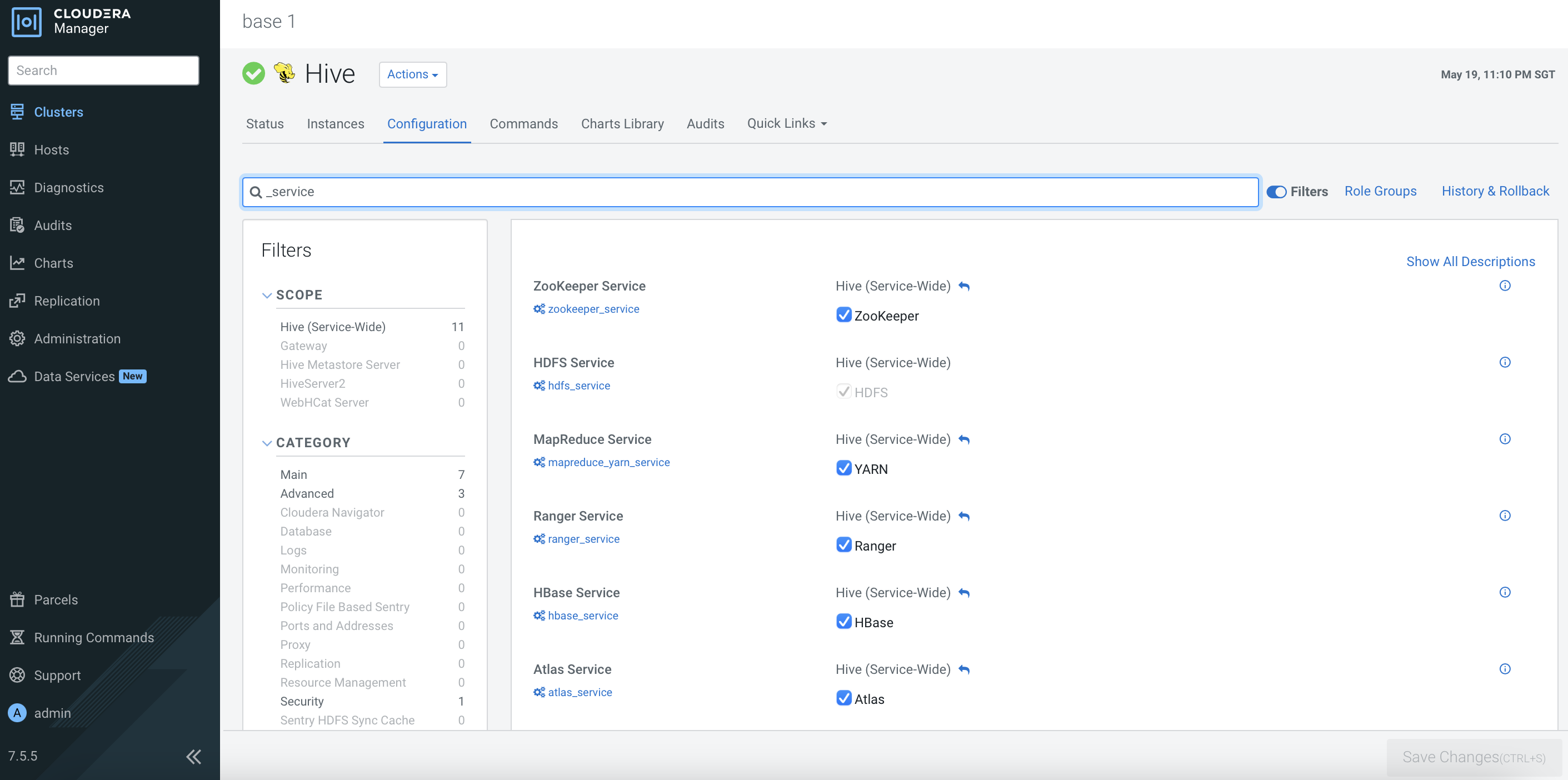This screenshot has height=780, width=1568.
Task: Click the Cloudera Manager logo icon
Action: coord(26,22)
